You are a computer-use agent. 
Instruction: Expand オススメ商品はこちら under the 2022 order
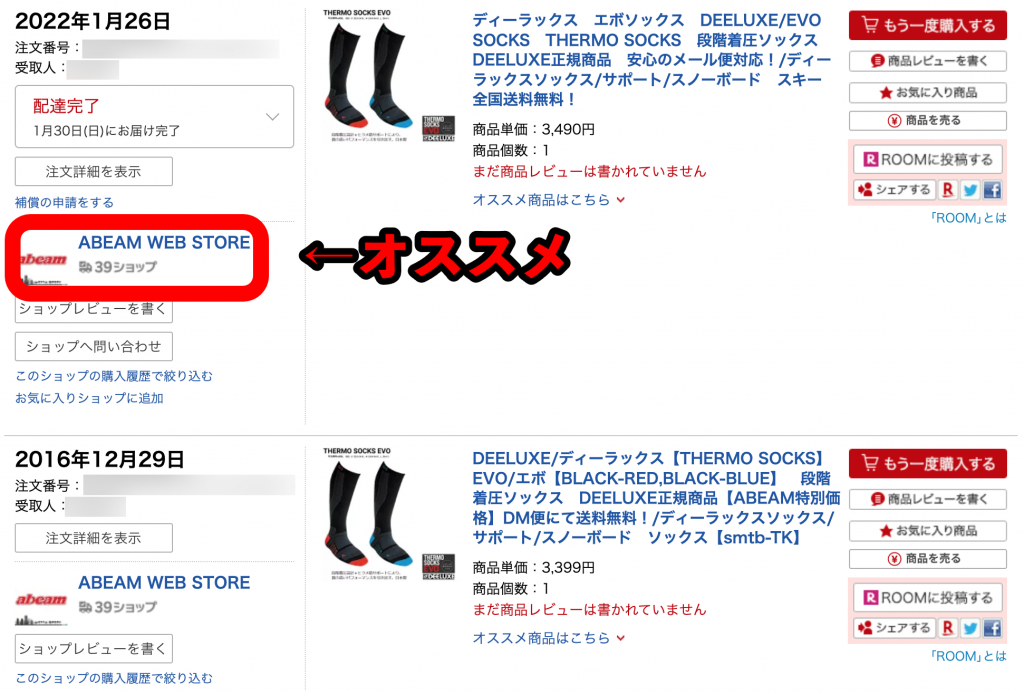tap(549, 200)
